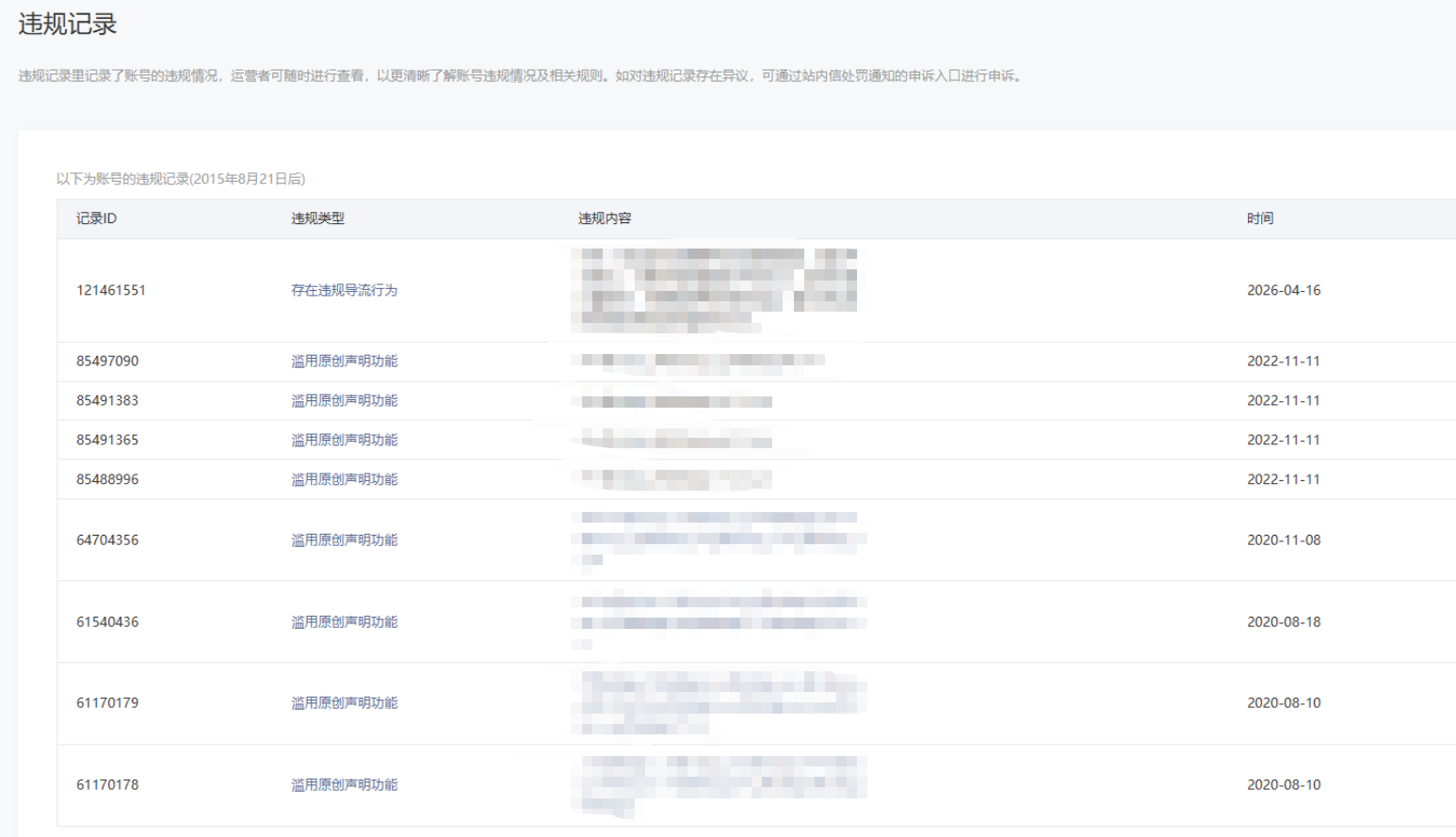This screenshot has height=837, width=1456.
Task: Click the 违规记录 page heading
Action: (68, 24)
